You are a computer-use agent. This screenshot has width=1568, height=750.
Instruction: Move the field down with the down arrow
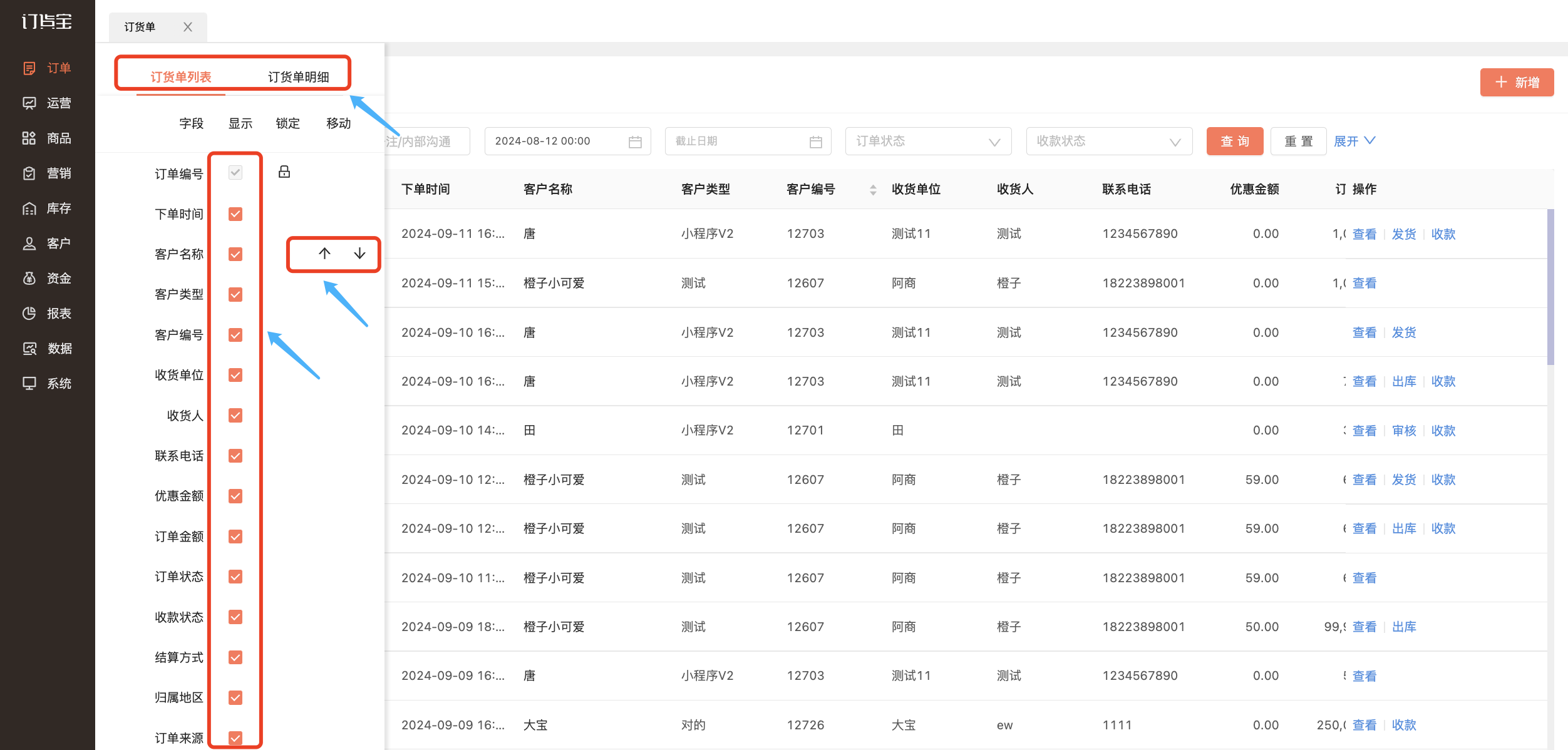tap(359, 254)
